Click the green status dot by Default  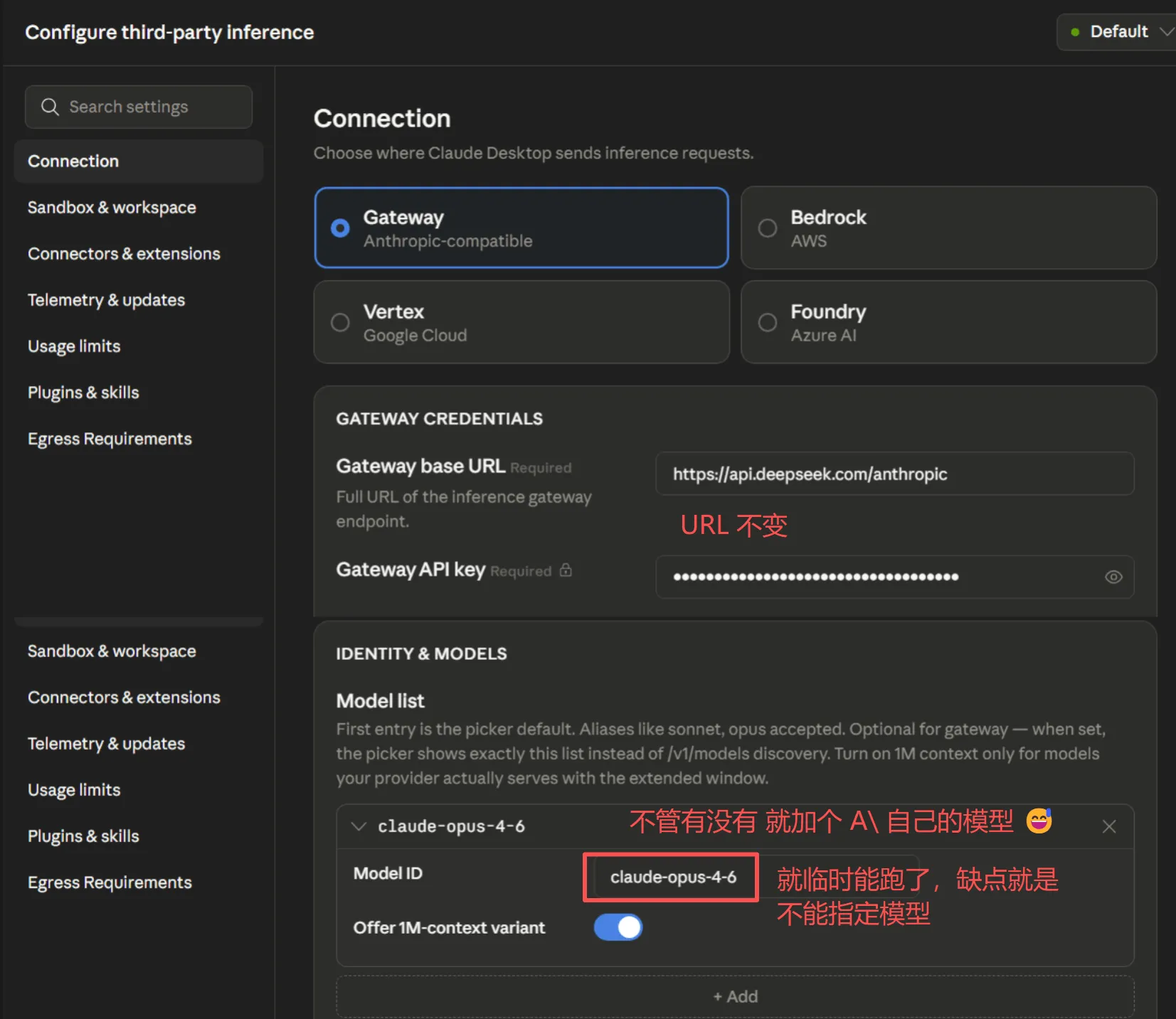(1075, 32)
